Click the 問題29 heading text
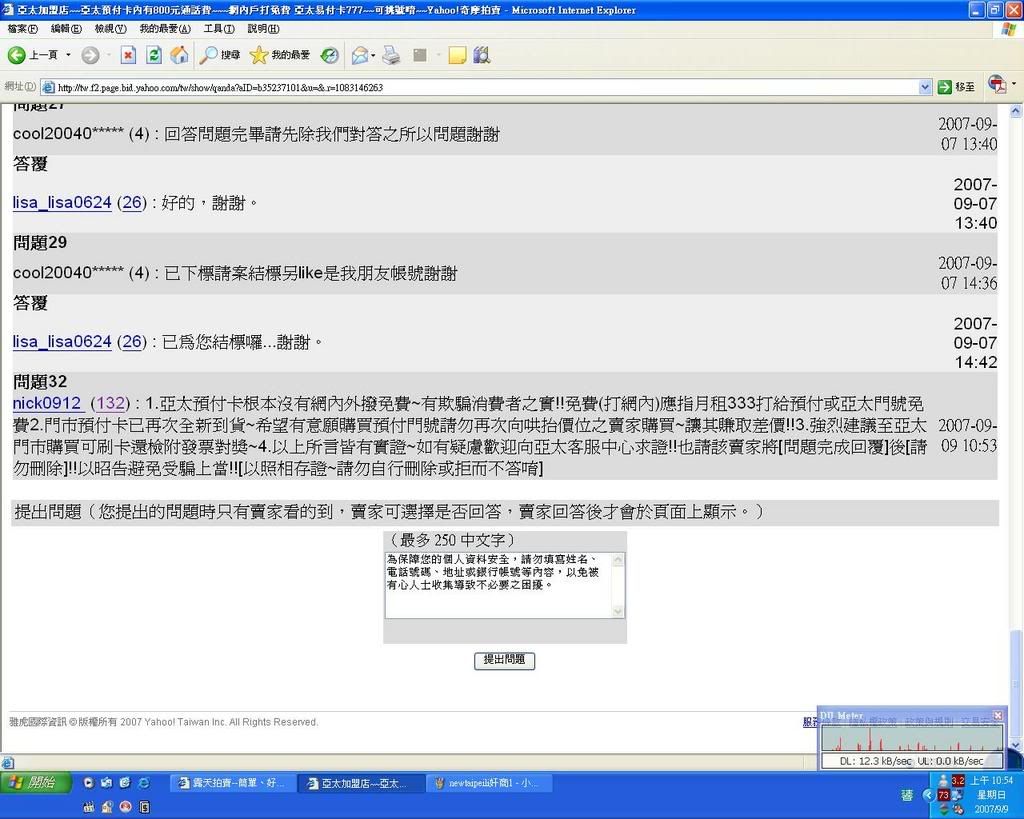Viewport: 1024px width, 819px height. coord(40,243)
